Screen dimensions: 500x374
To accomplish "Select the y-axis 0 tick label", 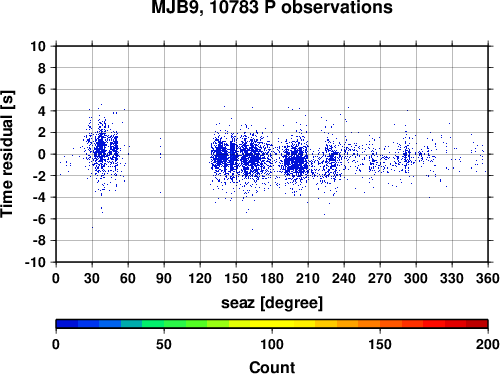I will (x=42, y=154).
